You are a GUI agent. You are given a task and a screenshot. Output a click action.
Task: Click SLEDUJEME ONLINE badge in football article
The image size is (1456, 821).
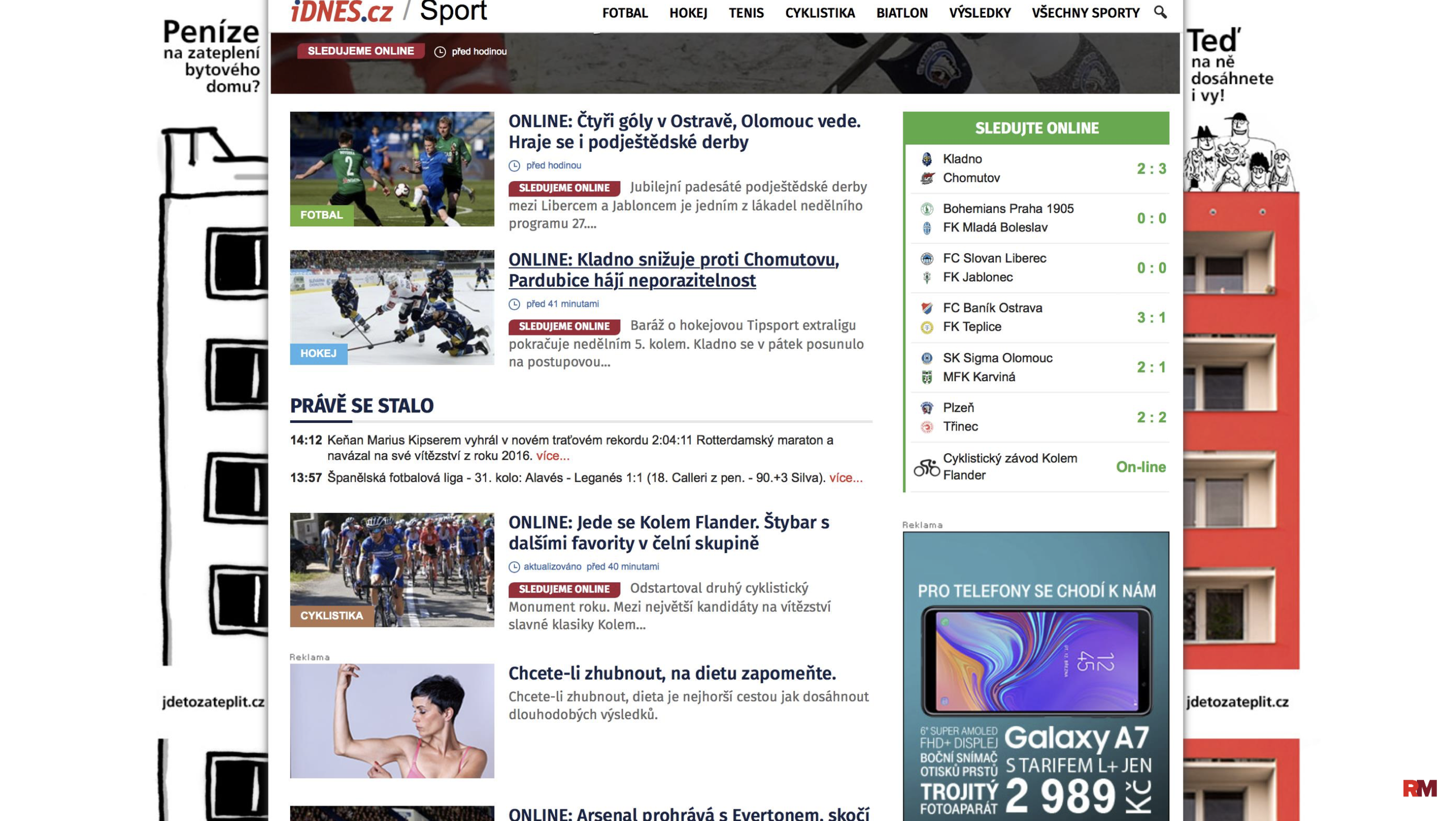pos(564,188)
